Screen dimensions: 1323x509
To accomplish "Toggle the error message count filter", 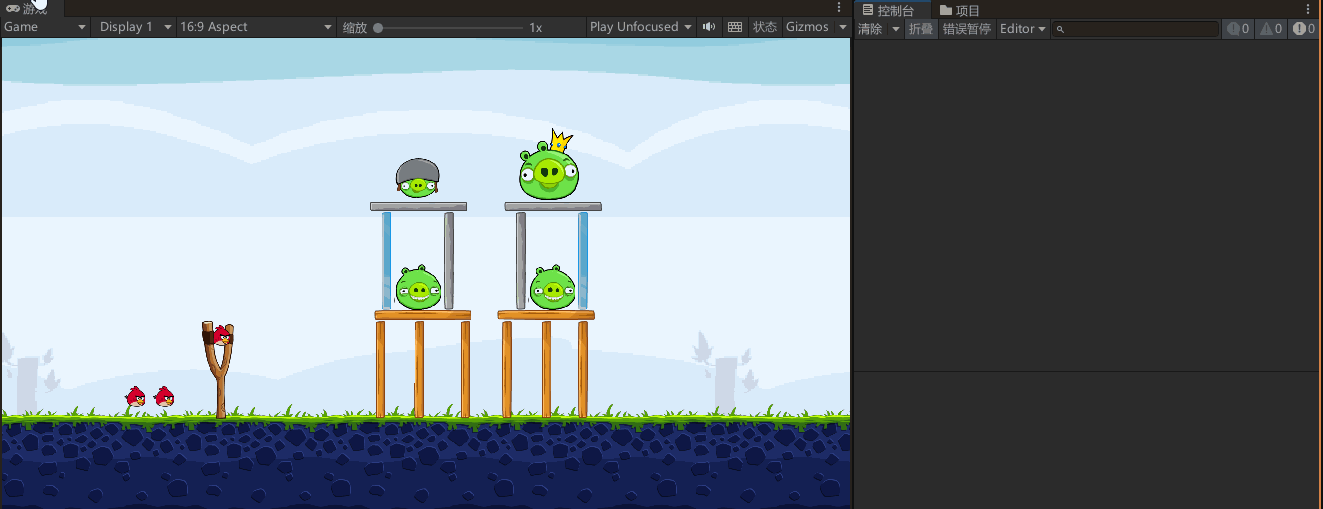I will point(1304,29).
